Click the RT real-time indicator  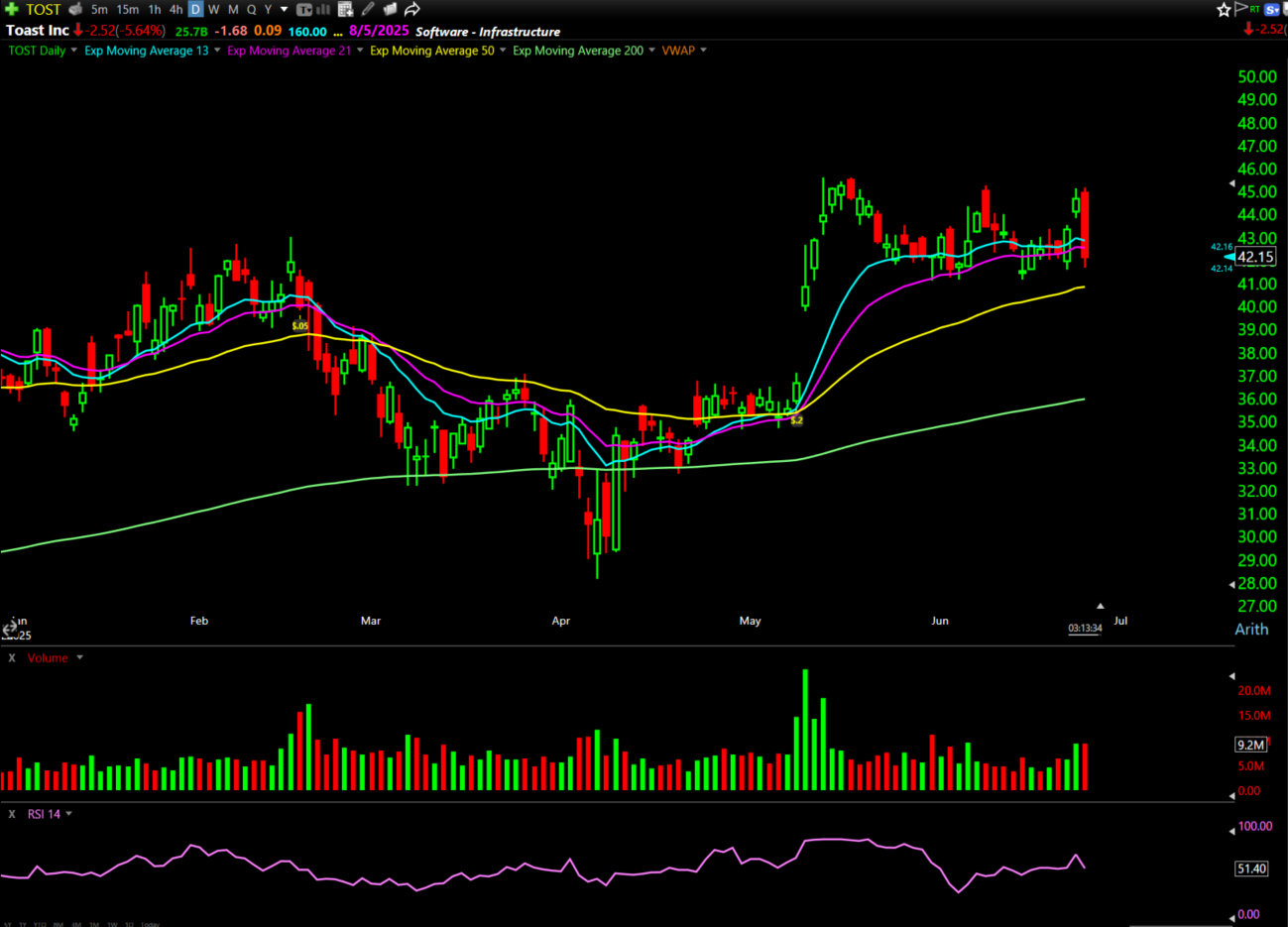[1254, 9]
